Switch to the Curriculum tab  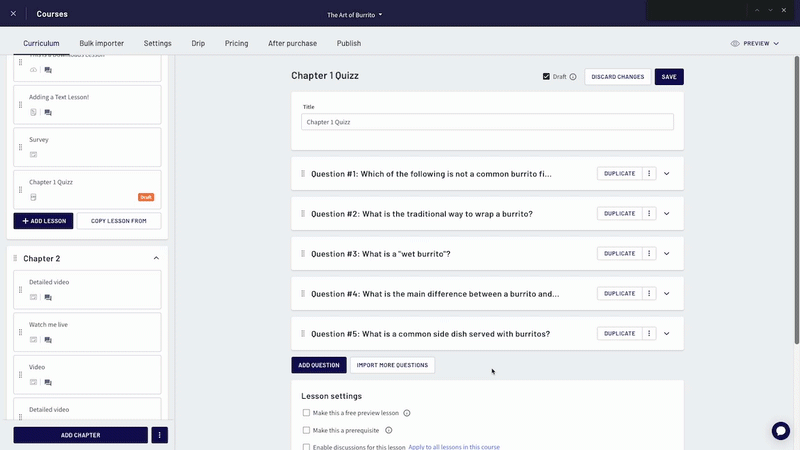point(41,43)
